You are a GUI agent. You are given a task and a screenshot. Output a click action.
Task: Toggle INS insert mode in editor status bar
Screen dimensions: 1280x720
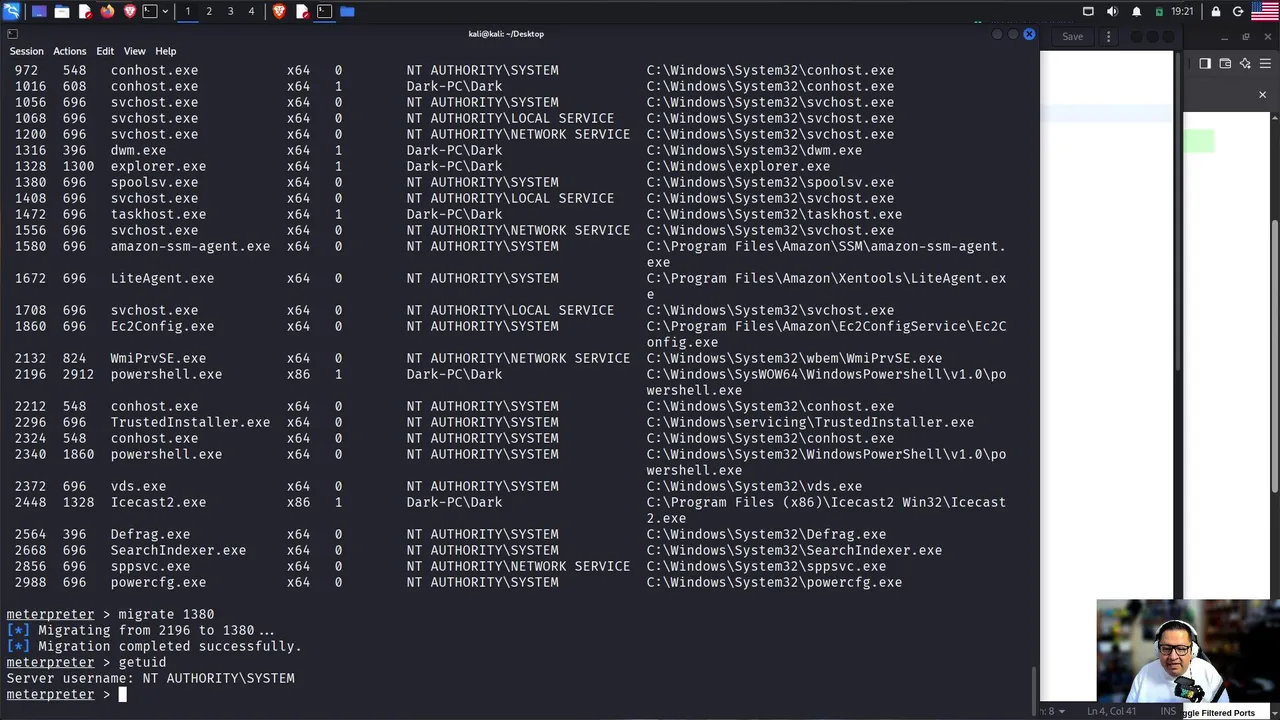tap(1168, 712)
